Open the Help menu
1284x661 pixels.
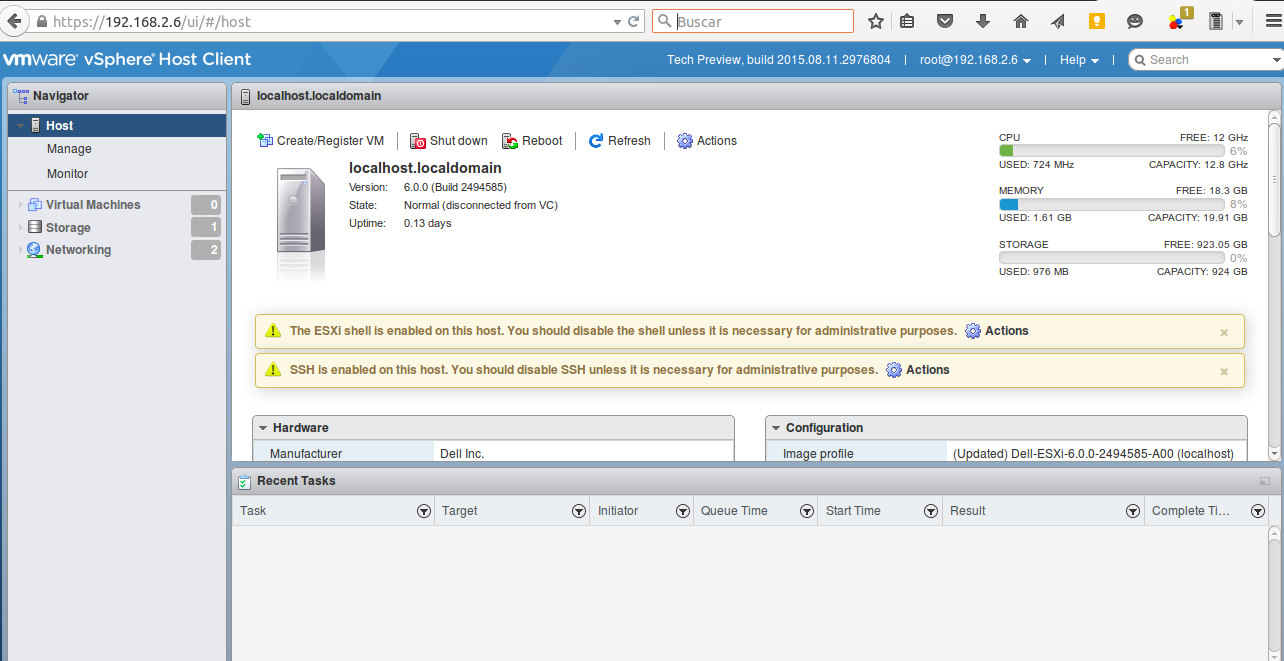(1079, 60)
